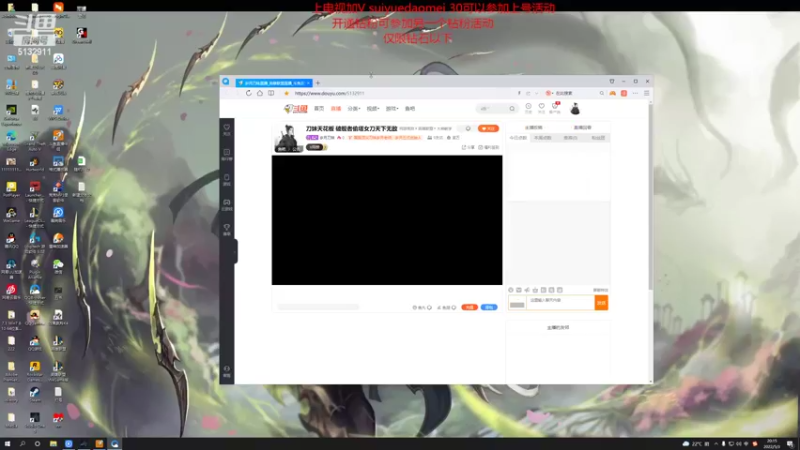
Task: Switch to first chat ranking tab
Action: [518, 138]
